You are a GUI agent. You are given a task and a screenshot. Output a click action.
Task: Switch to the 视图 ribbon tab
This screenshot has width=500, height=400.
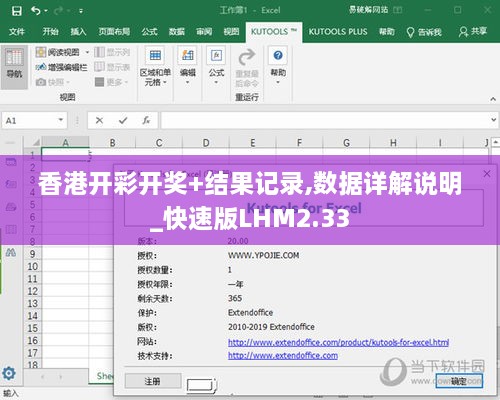(231, 32)
